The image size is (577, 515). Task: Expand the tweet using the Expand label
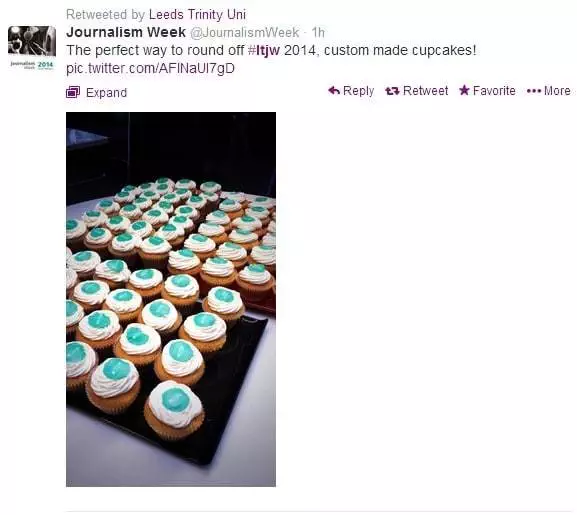(x=106, y=93)
